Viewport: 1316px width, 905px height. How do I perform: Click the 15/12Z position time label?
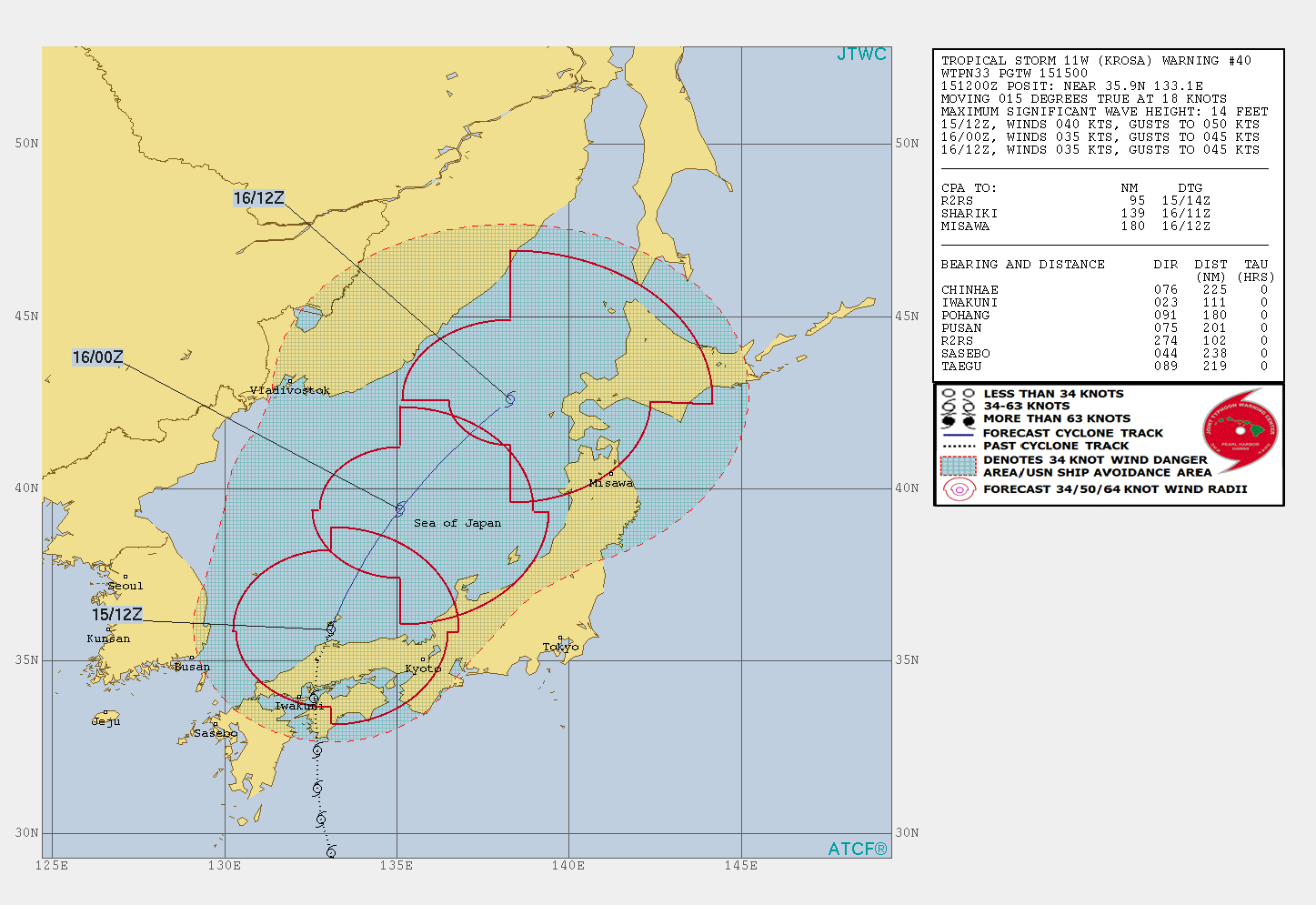pos(117,615)
